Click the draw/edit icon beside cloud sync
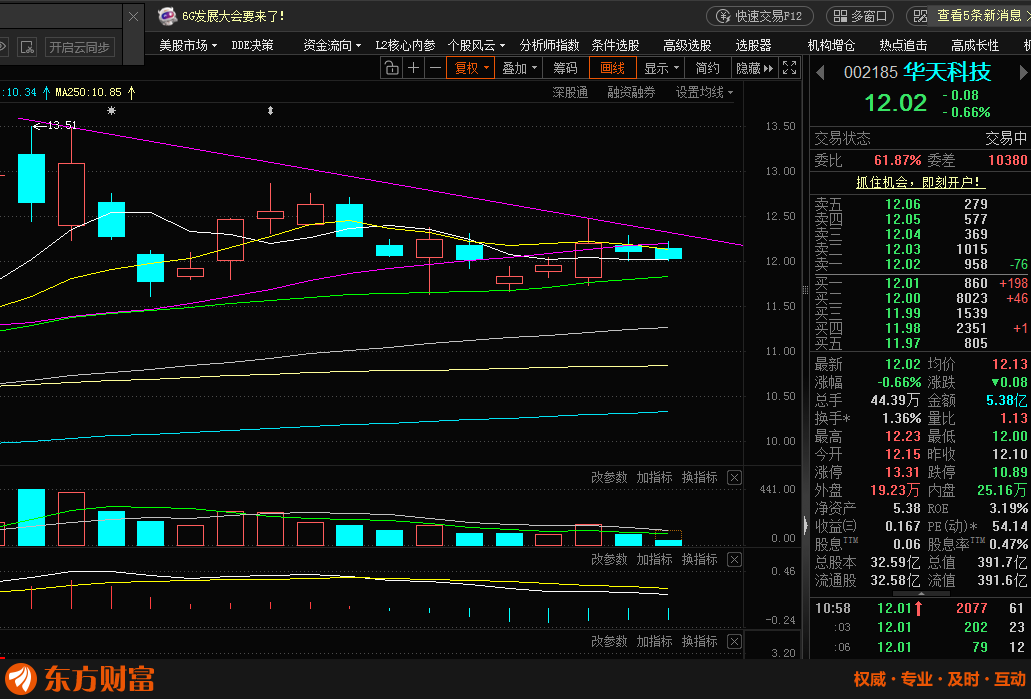The width and height of the screenshot is (1031, 699). (x=27, y=47)
